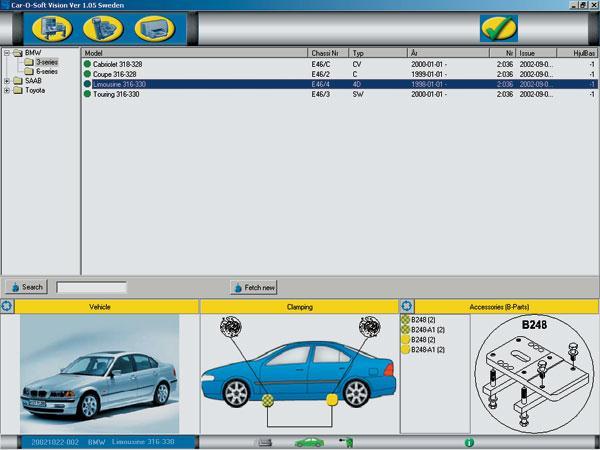The height and width of the screenshot is (450, 600).
Task: Select the 3-series folder
Action: (41, 62)
